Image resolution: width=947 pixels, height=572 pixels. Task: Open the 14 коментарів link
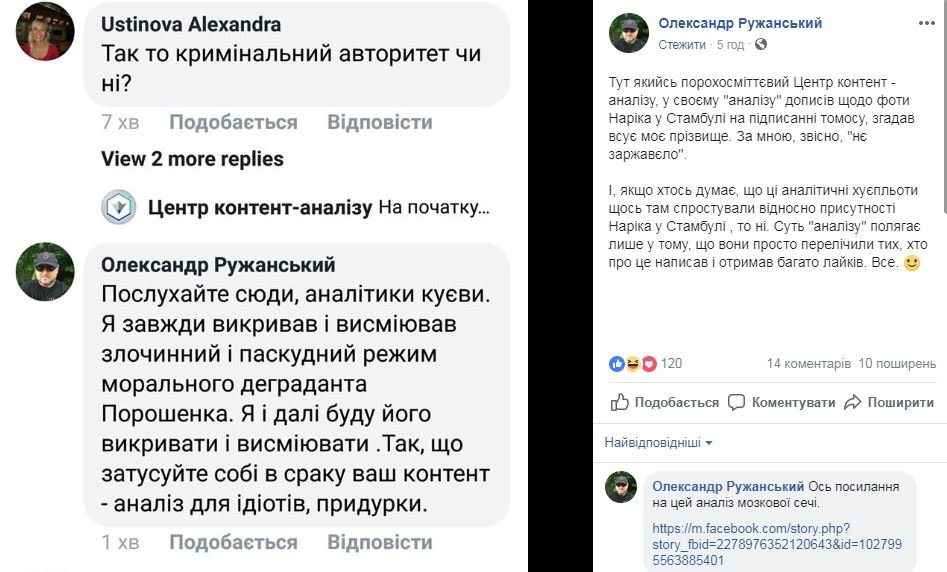(808, 363)
